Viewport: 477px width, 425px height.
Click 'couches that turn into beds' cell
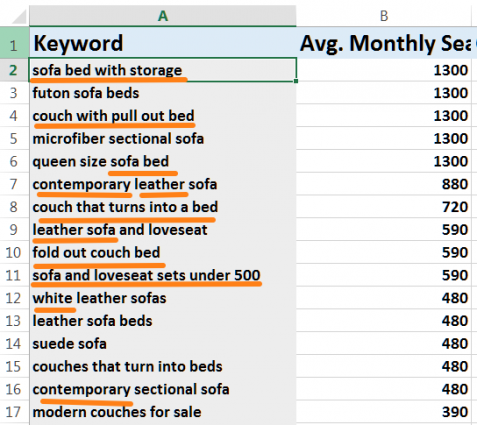pyautogui.click(x=163, y=366)
